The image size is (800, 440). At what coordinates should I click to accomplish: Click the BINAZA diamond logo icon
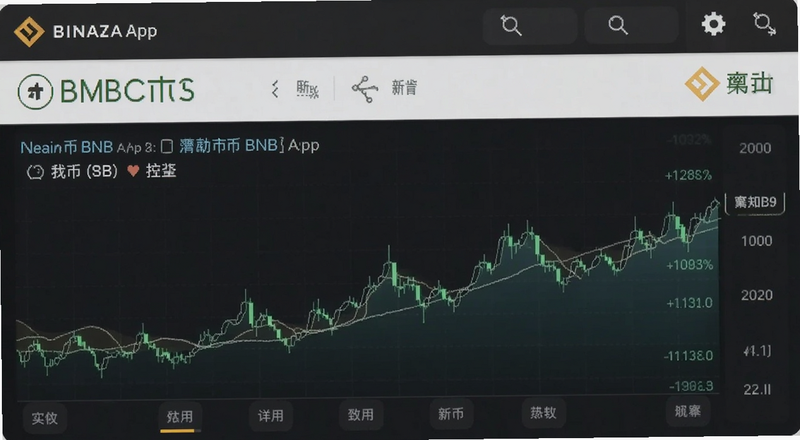(29, 31)
